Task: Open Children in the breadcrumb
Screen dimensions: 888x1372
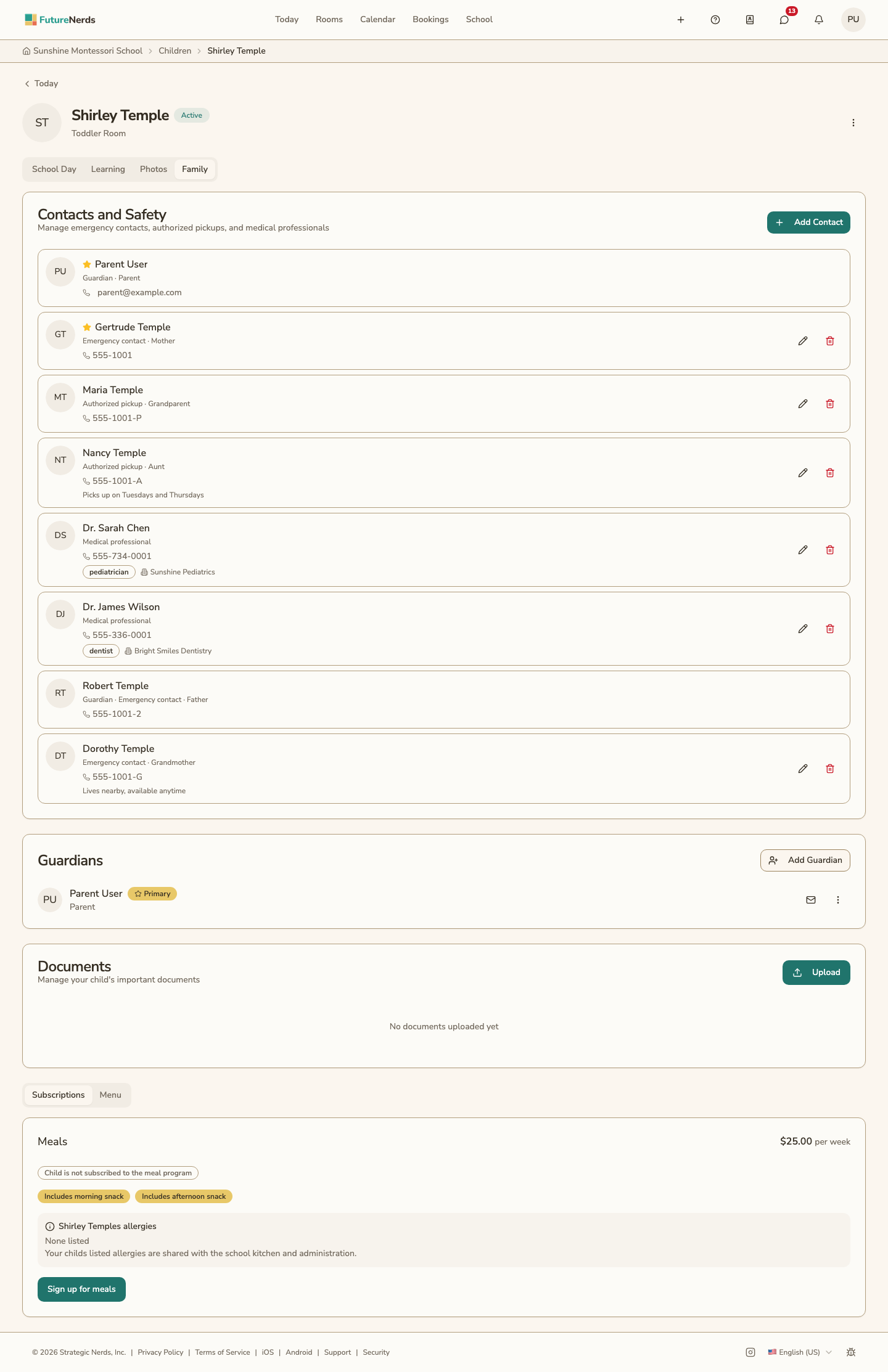Action: (175, 51)
